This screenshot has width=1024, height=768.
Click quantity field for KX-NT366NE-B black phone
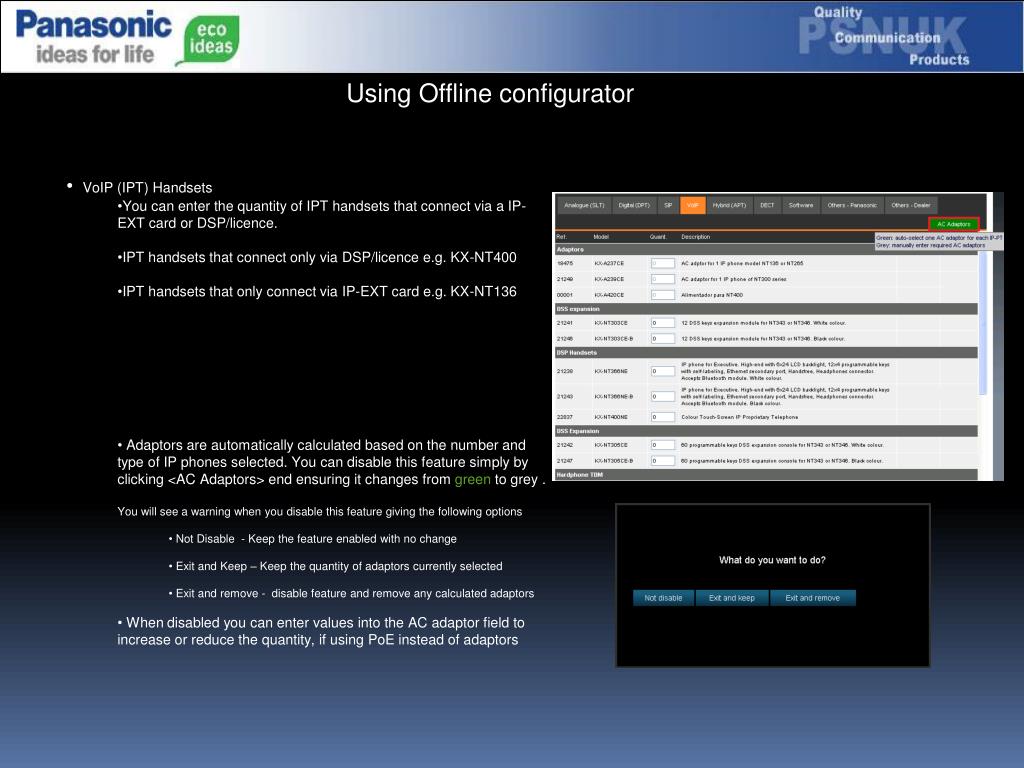click(662, 396)
